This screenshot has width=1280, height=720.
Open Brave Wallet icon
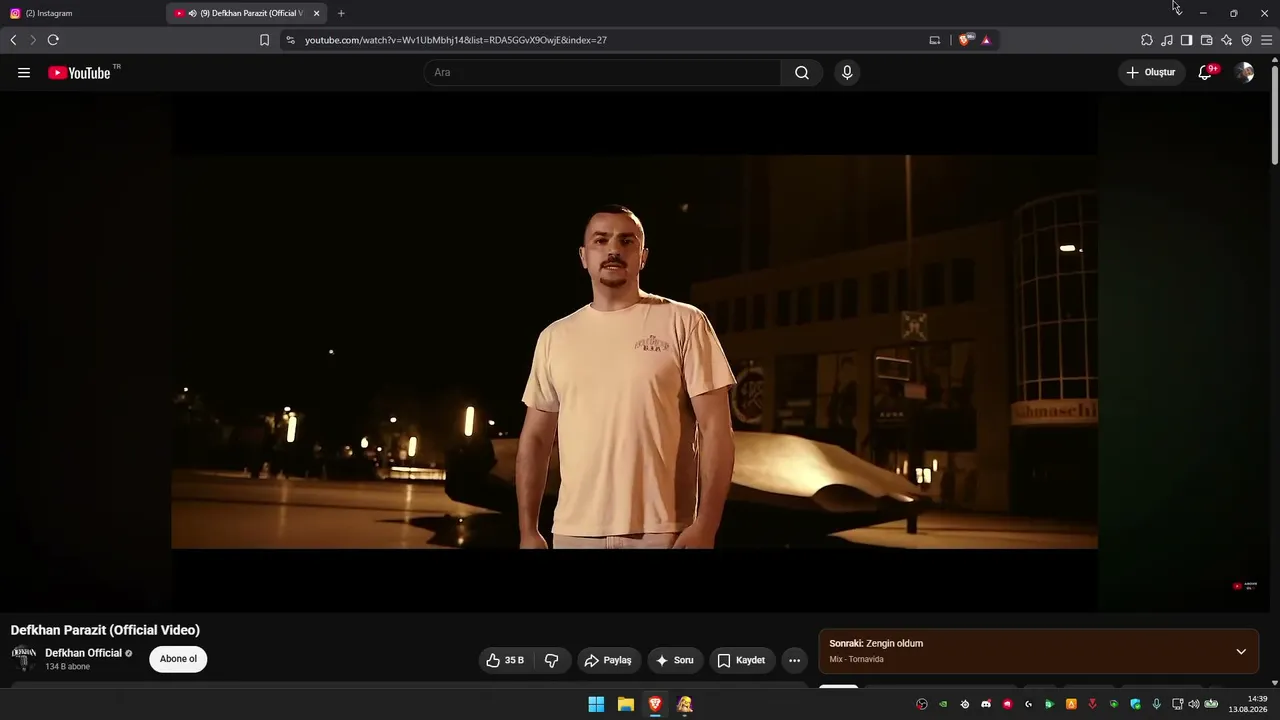point(1206,40)
